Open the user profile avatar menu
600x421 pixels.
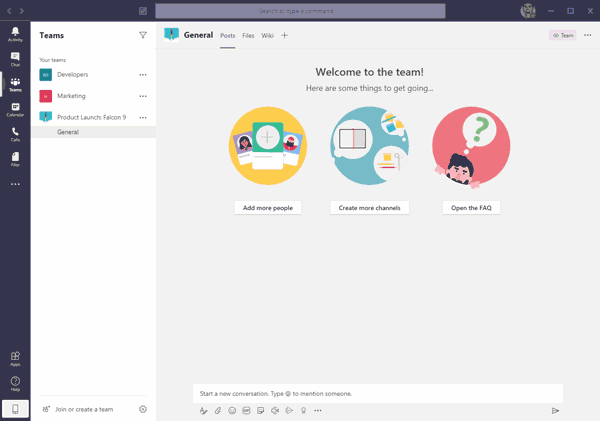pos(528,11)
